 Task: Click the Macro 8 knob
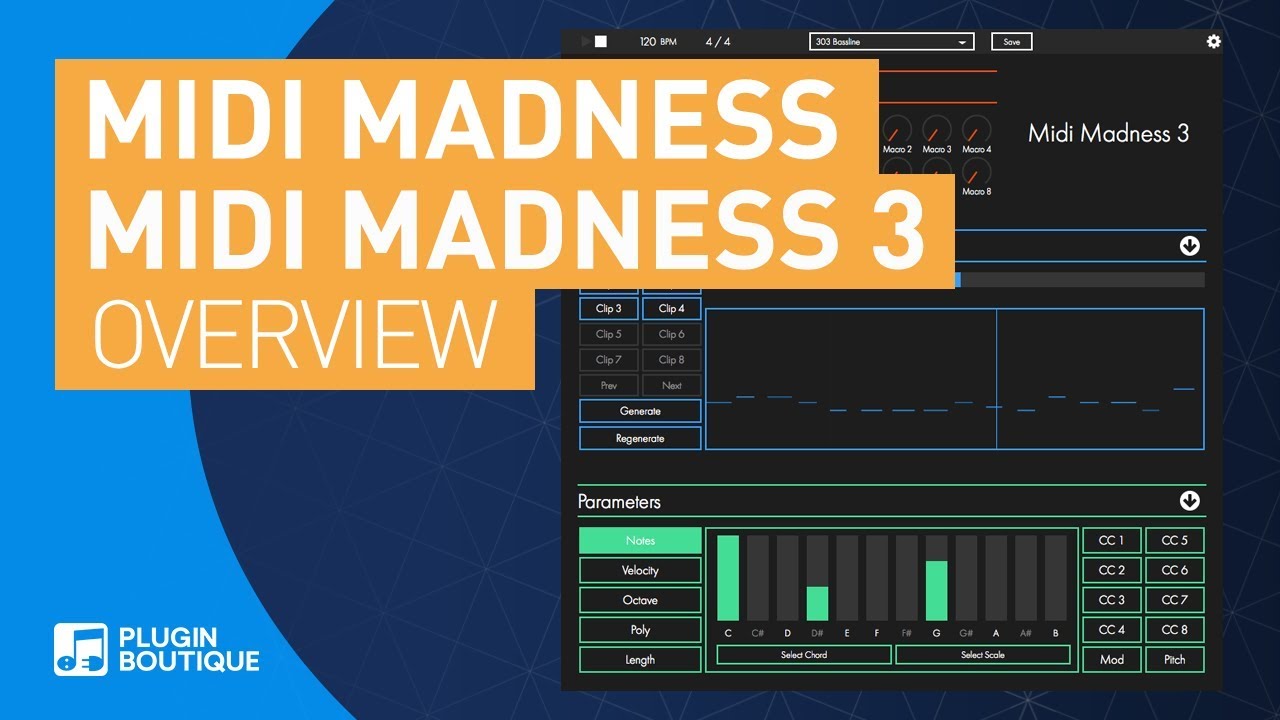977,171
